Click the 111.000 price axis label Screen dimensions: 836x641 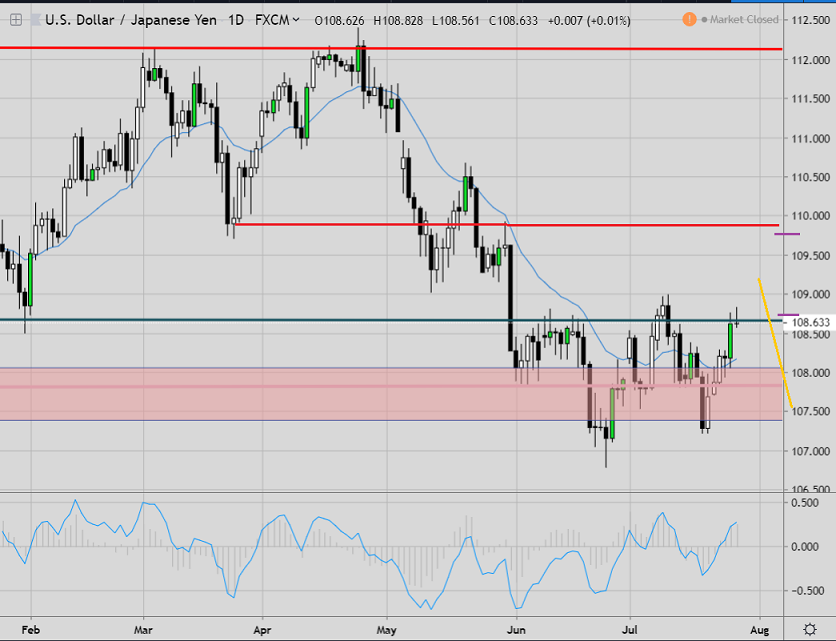pyautogui.click(x=810, y=139)
